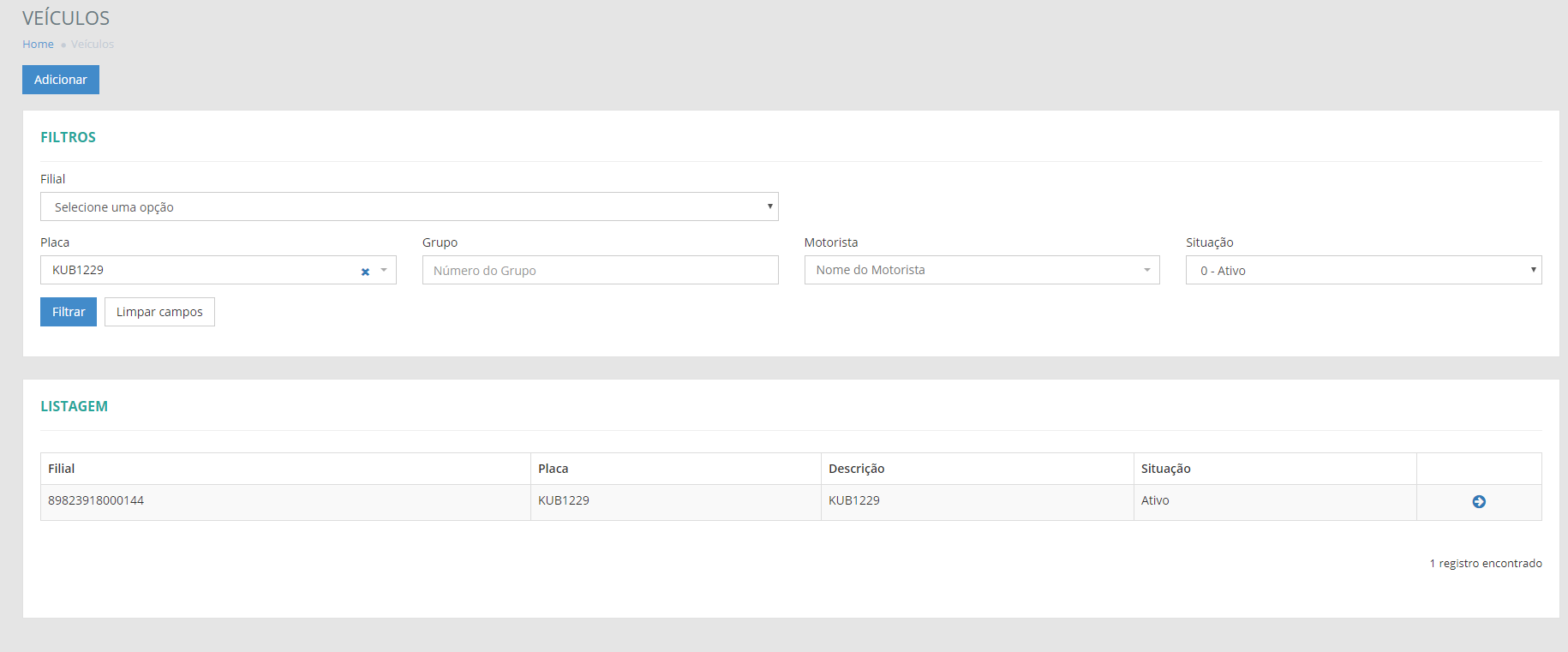Clear the KUB1229 plate selection
The image size is (1568, 652).
coord(365,272)
